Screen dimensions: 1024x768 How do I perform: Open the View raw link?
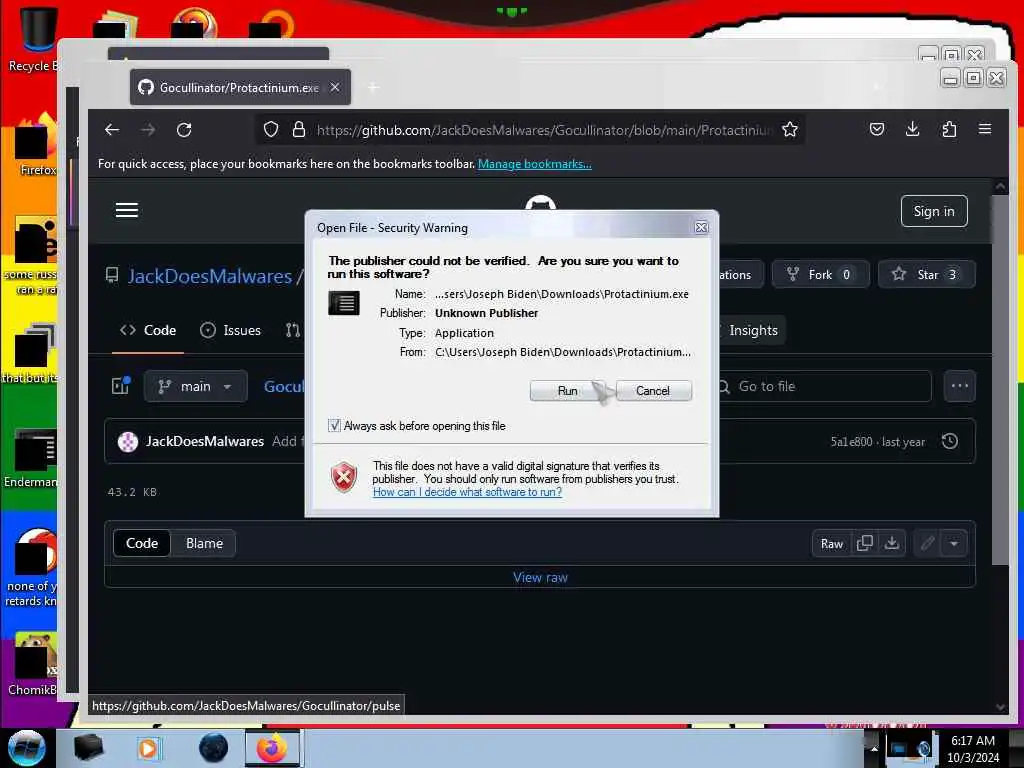pos(540,577)
